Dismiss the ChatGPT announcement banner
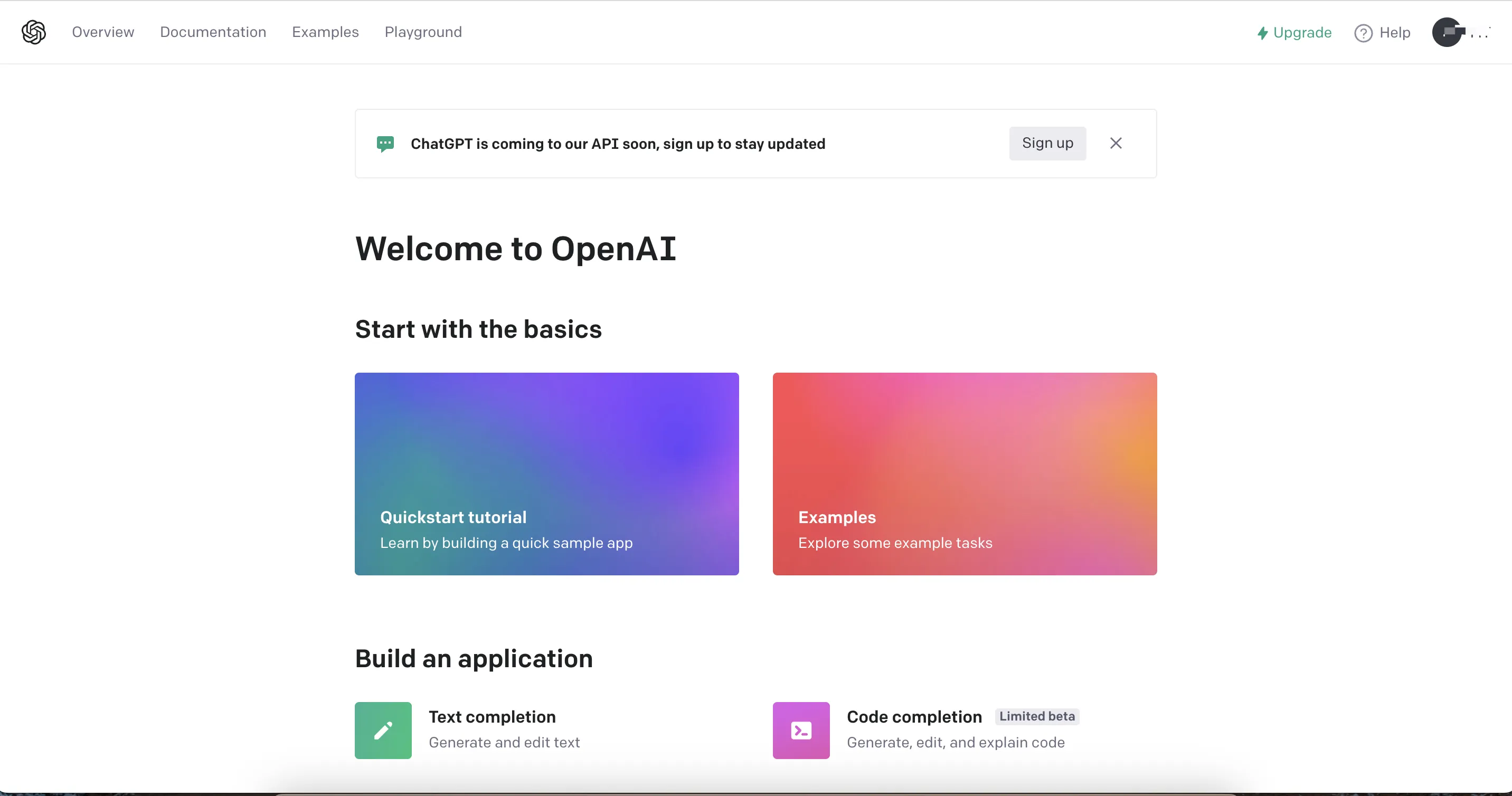 point(1116,143)
